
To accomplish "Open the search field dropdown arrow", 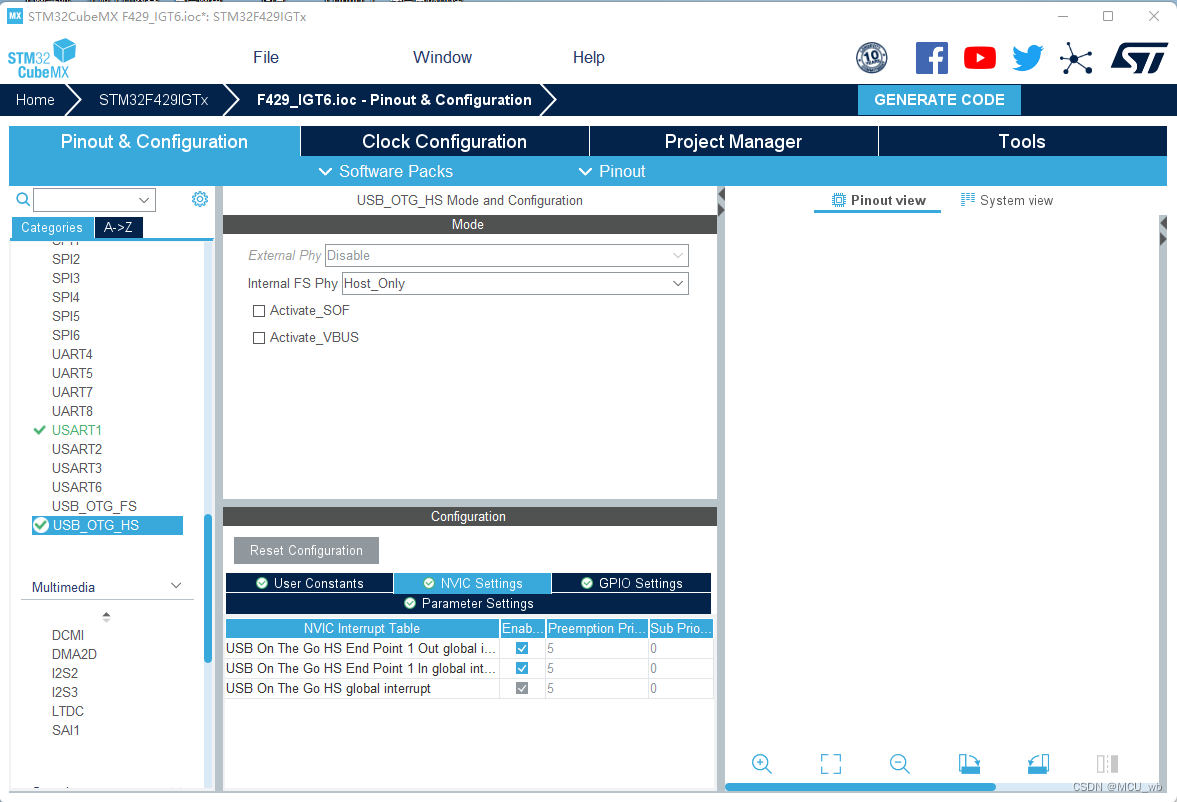I will (144, 200).
